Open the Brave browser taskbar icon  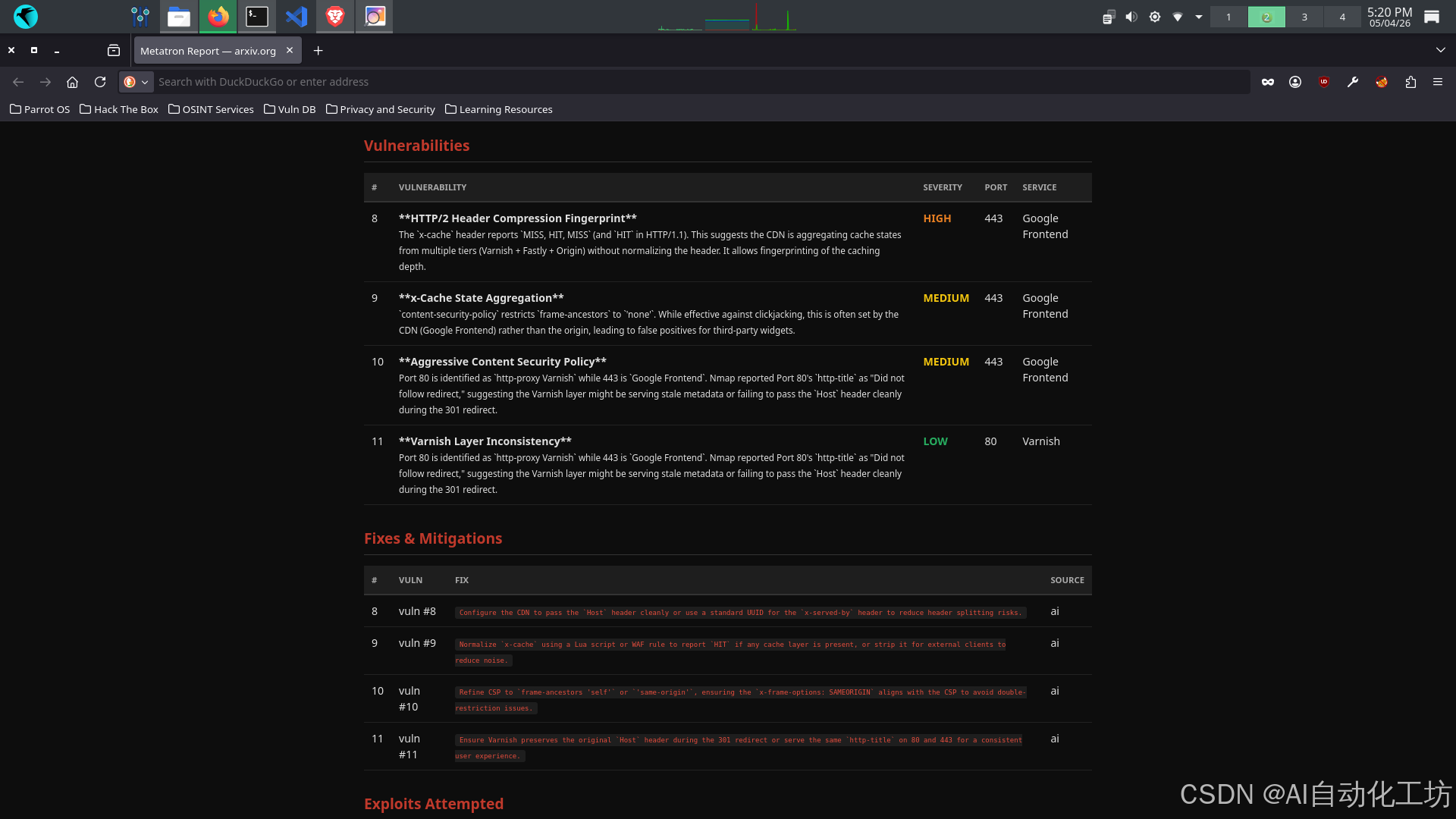coord(335,17)
